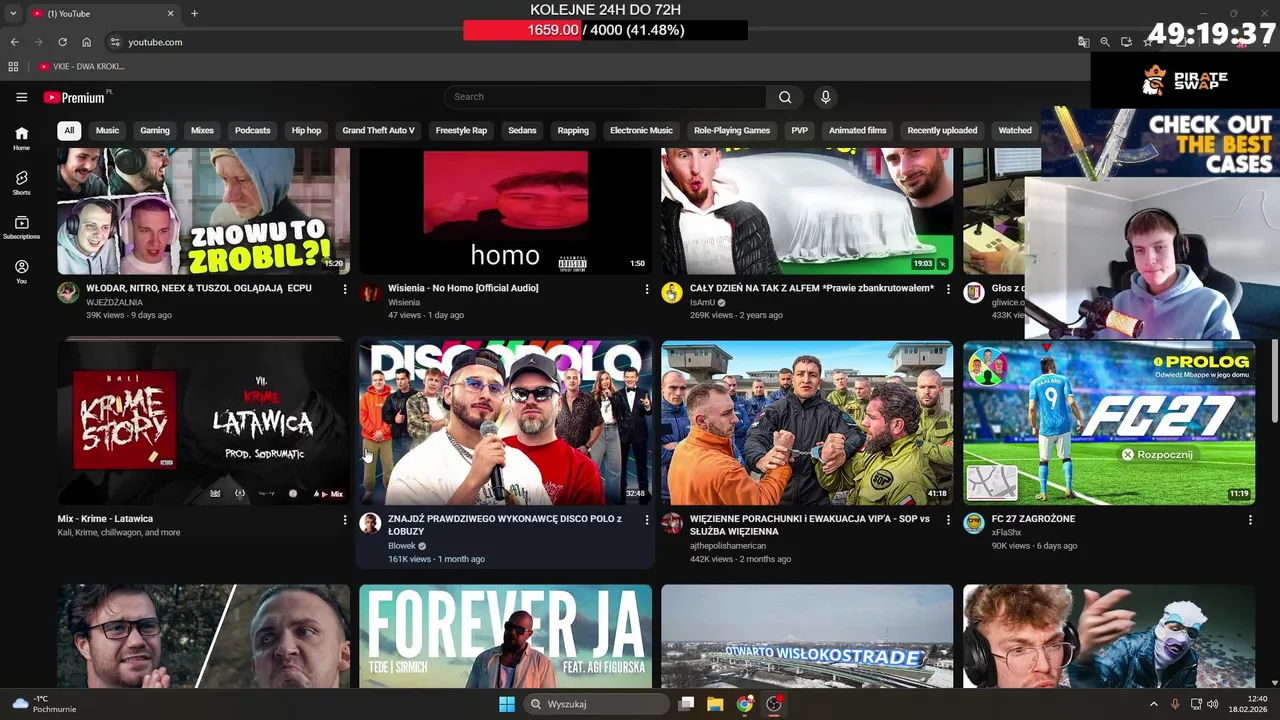
Task: Open Chrome apps grid in bookmarks bar
Action: pyautogui.click(x=13, y=66)
